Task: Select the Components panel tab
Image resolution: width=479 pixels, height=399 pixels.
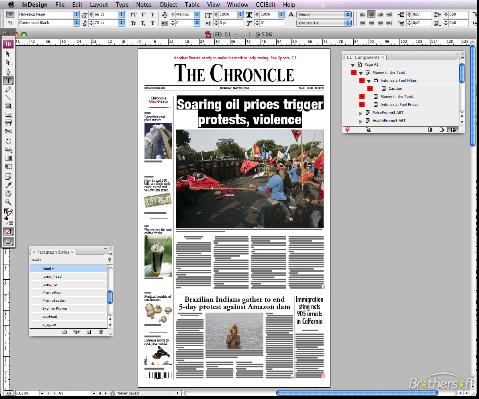Action: pos(365,57)
